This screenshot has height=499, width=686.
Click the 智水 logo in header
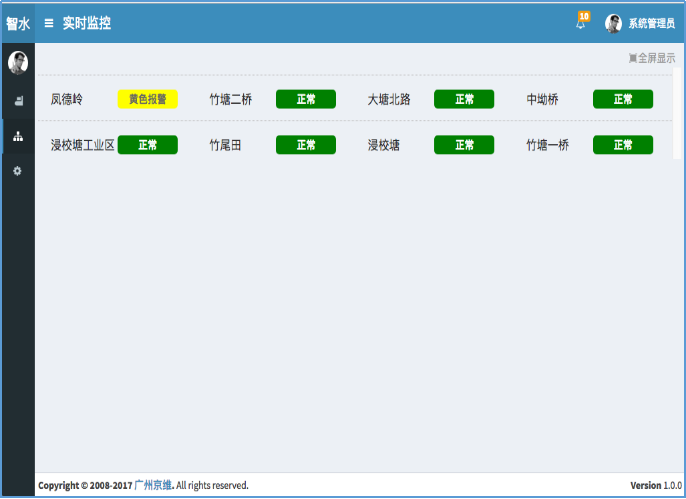(x=18, y=23)
